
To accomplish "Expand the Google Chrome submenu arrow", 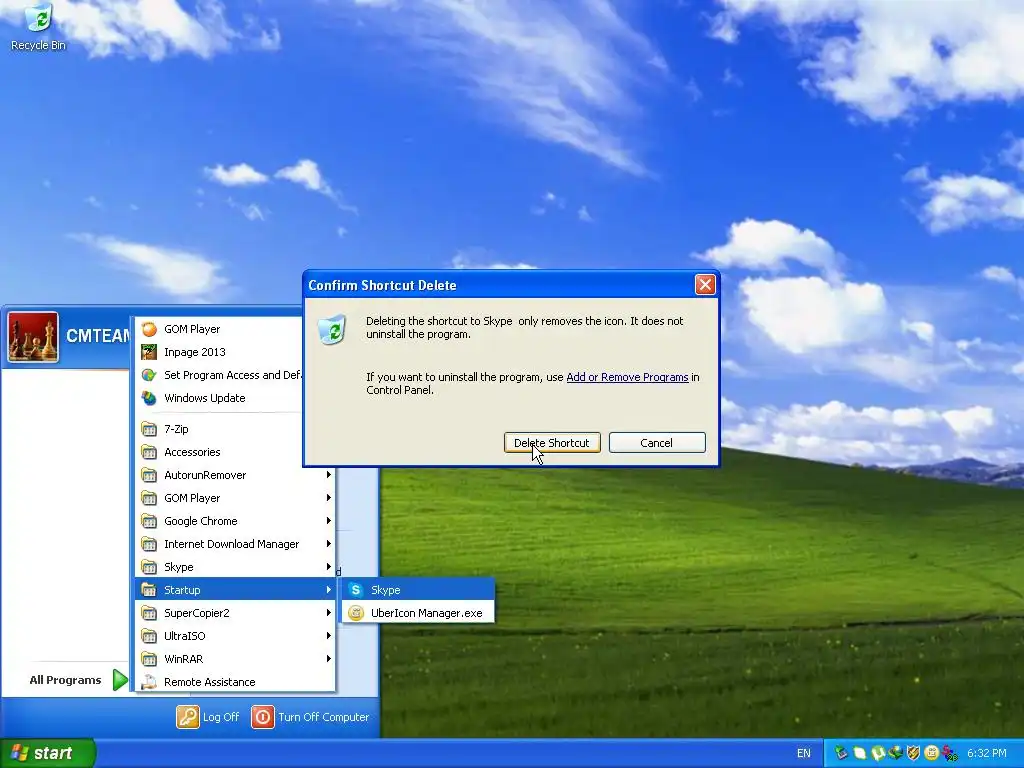I will (x=328, y=520).
